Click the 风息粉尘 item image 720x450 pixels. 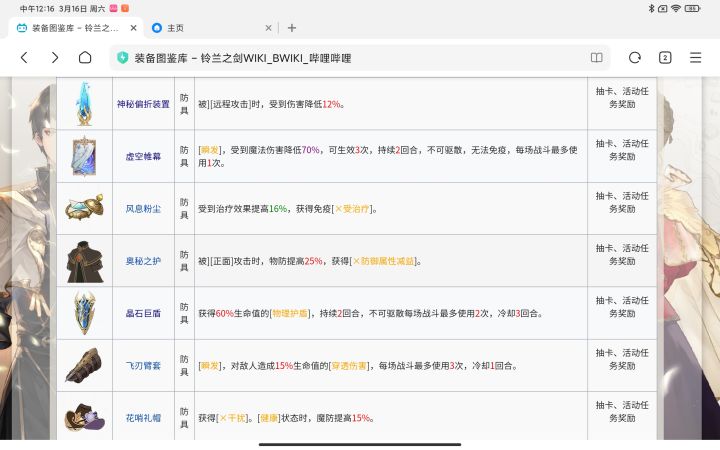coord(84,208)
